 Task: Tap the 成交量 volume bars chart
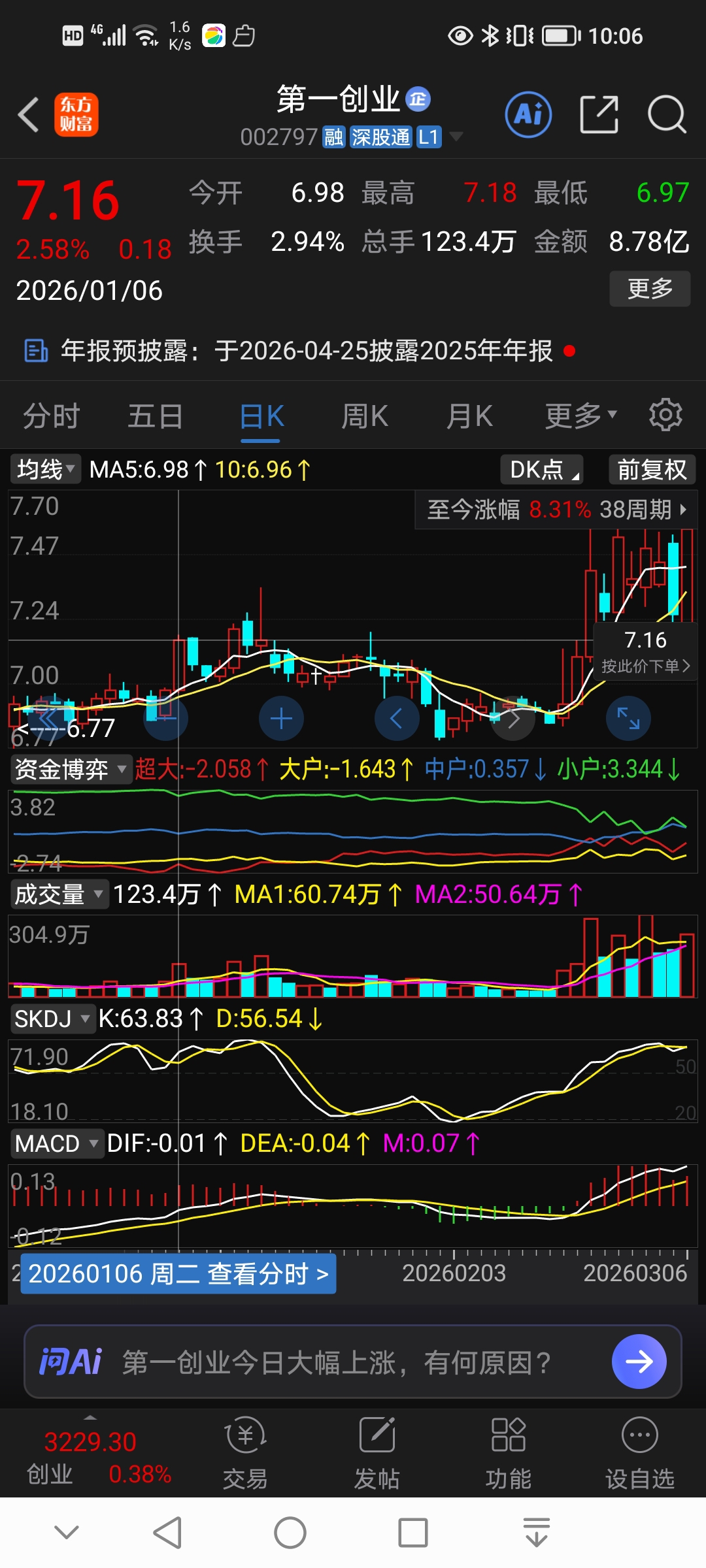353,956
